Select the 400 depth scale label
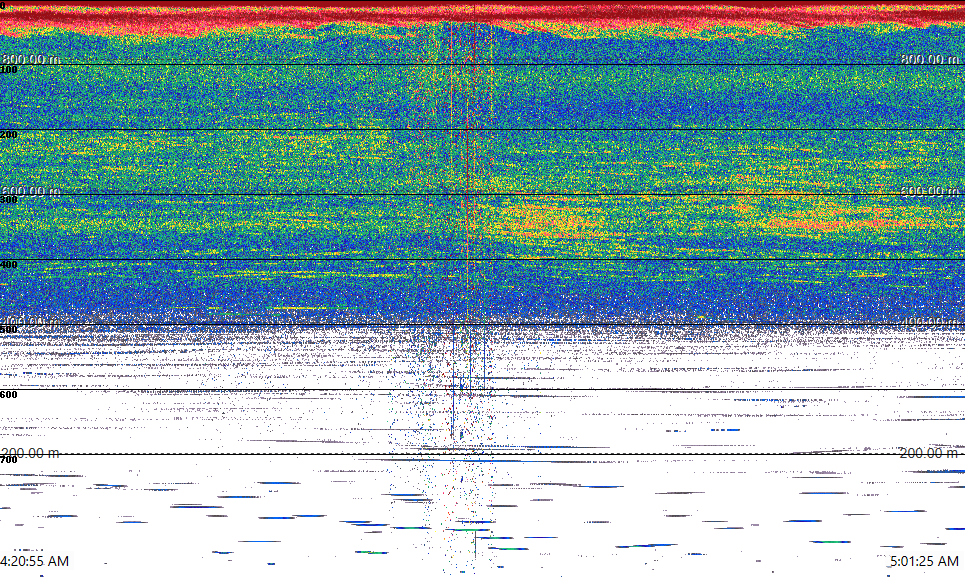 point(9,265)
